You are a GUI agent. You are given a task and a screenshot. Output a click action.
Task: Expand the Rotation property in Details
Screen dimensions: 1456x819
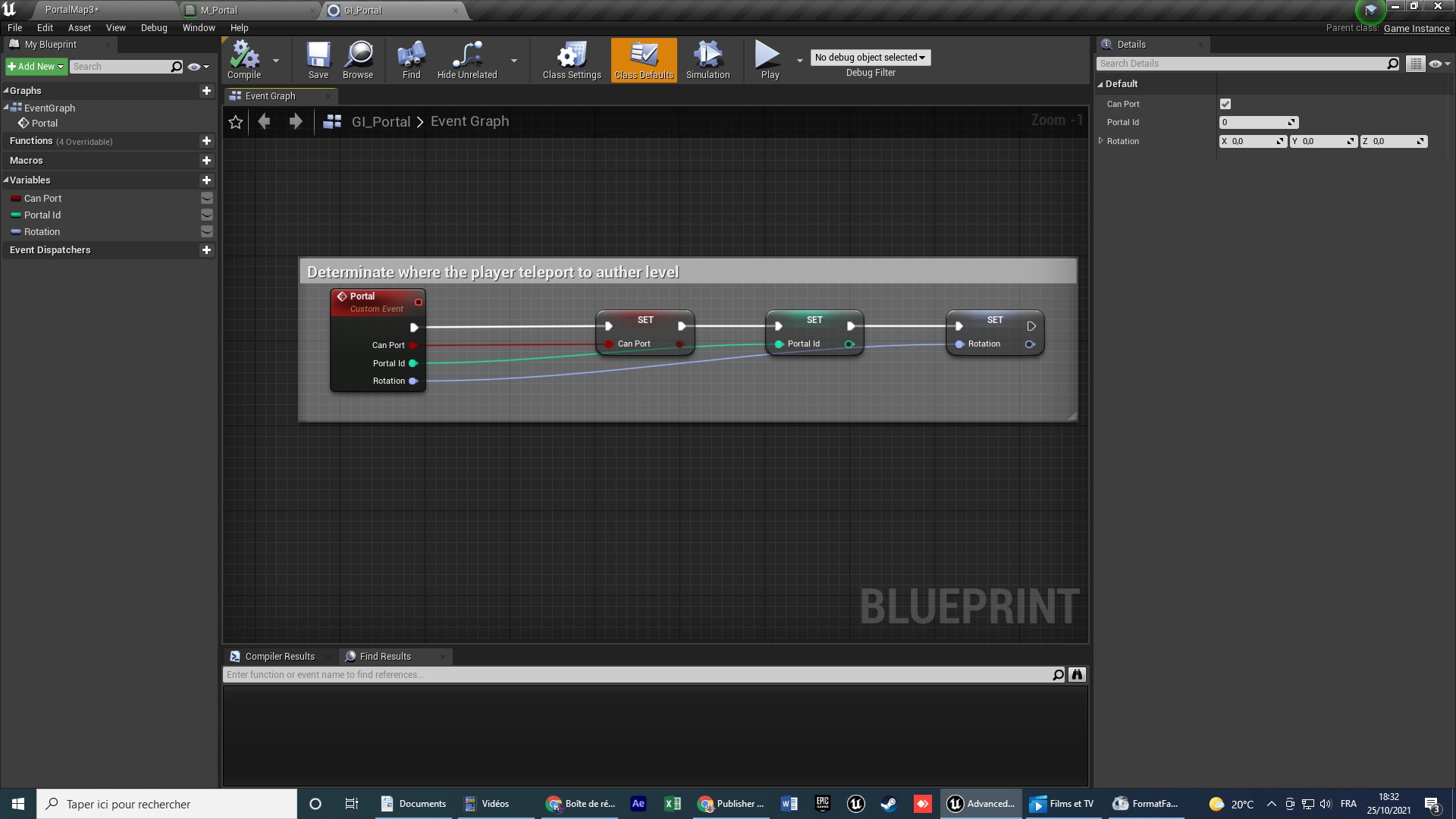pos(1101,141)
